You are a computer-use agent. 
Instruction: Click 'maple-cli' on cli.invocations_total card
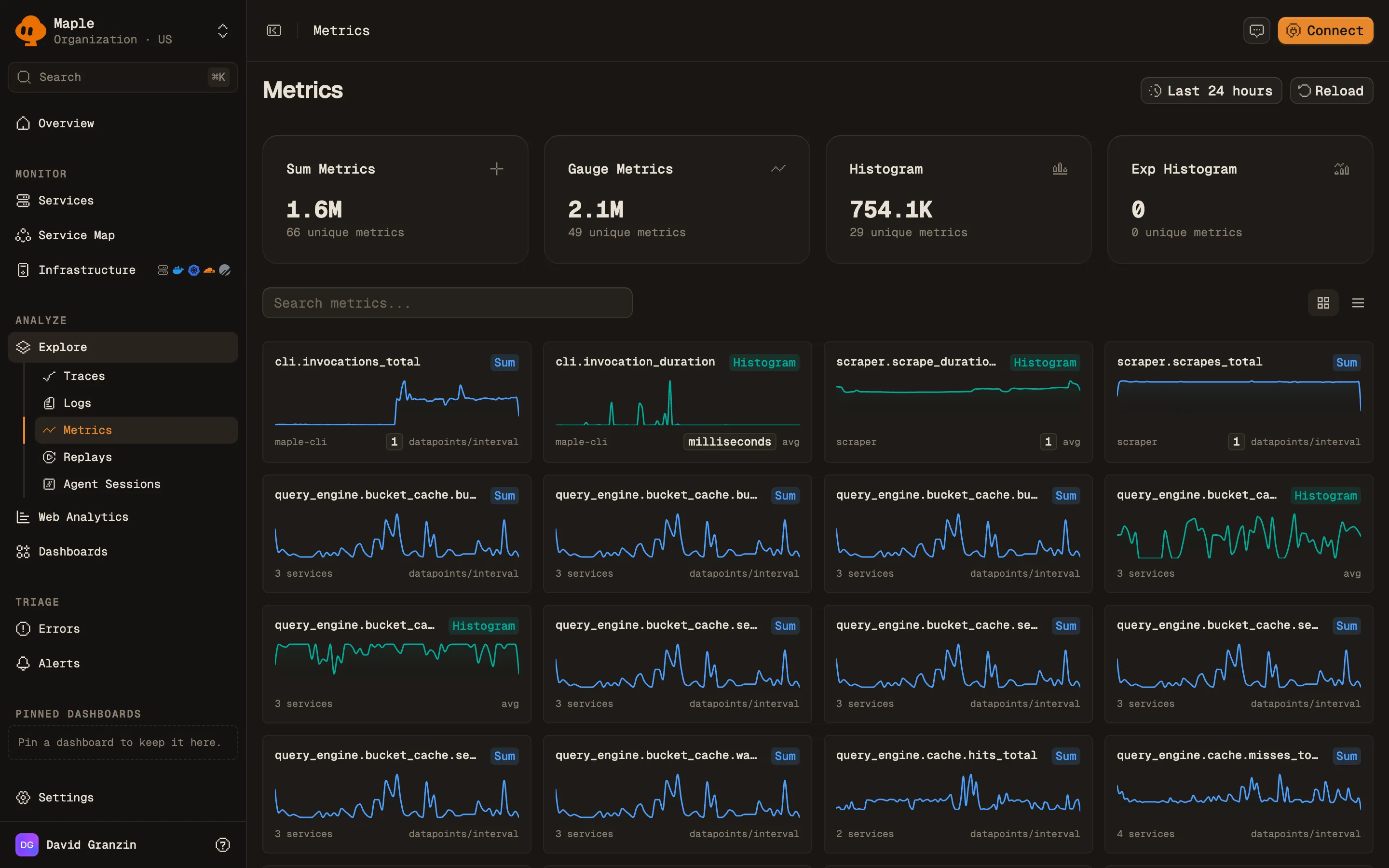[301, 442]
